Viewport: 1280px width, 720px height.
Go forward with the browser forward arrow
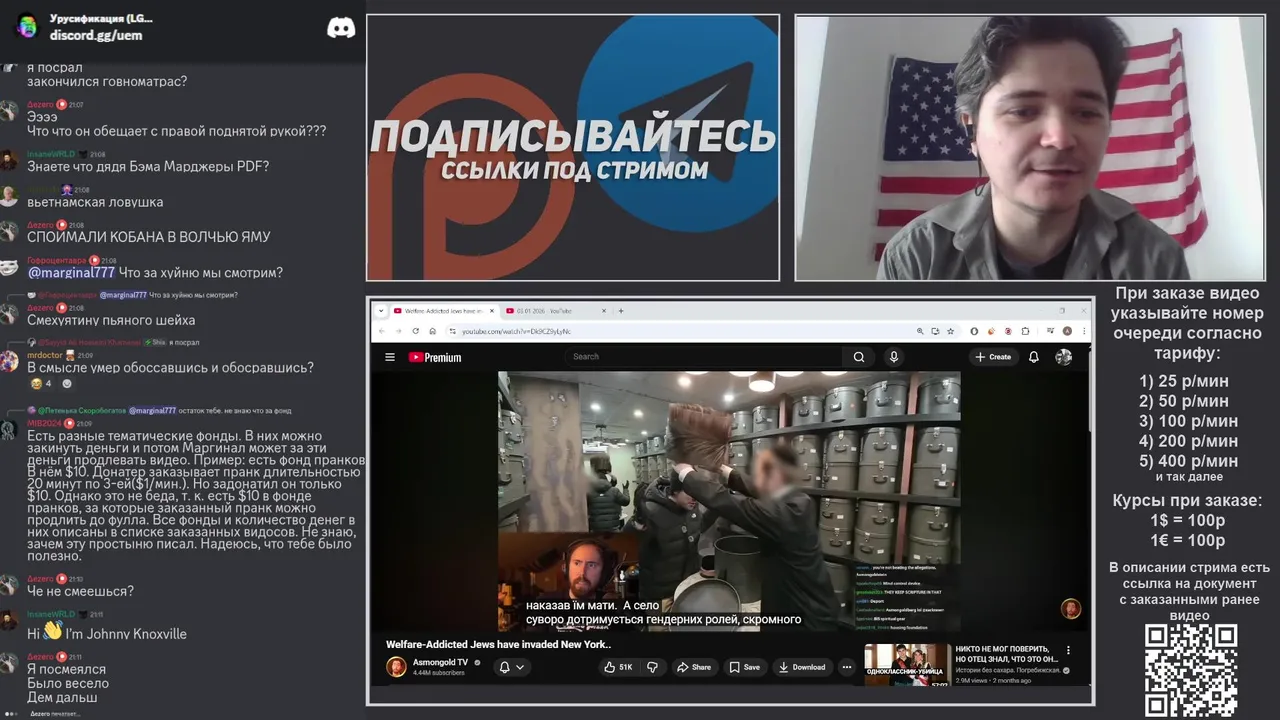point(398,331)
